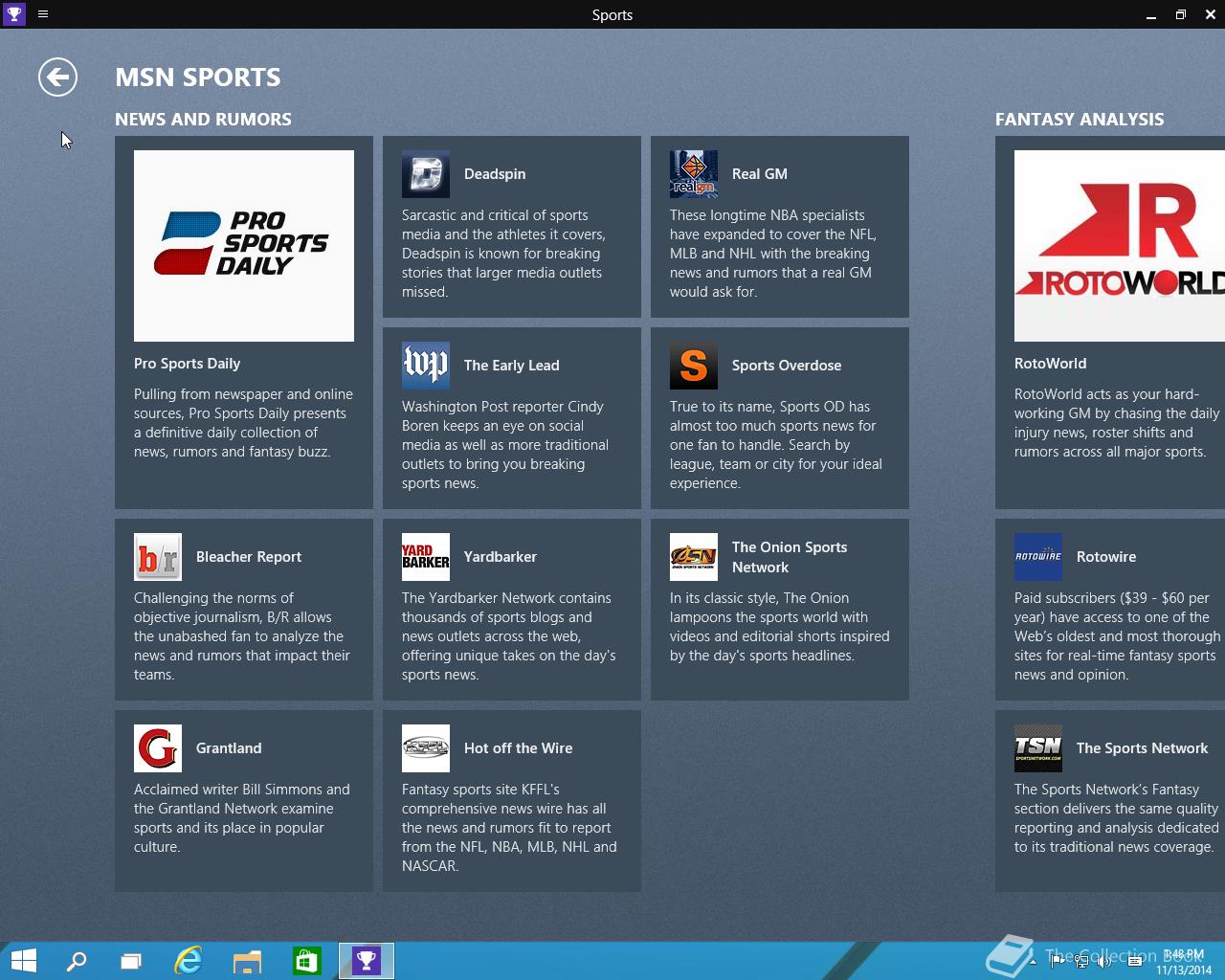Viewport: 1225px width, 980px height.
Task: Click the NEWS AND RUMORS section header
Action: pos(203,120)
